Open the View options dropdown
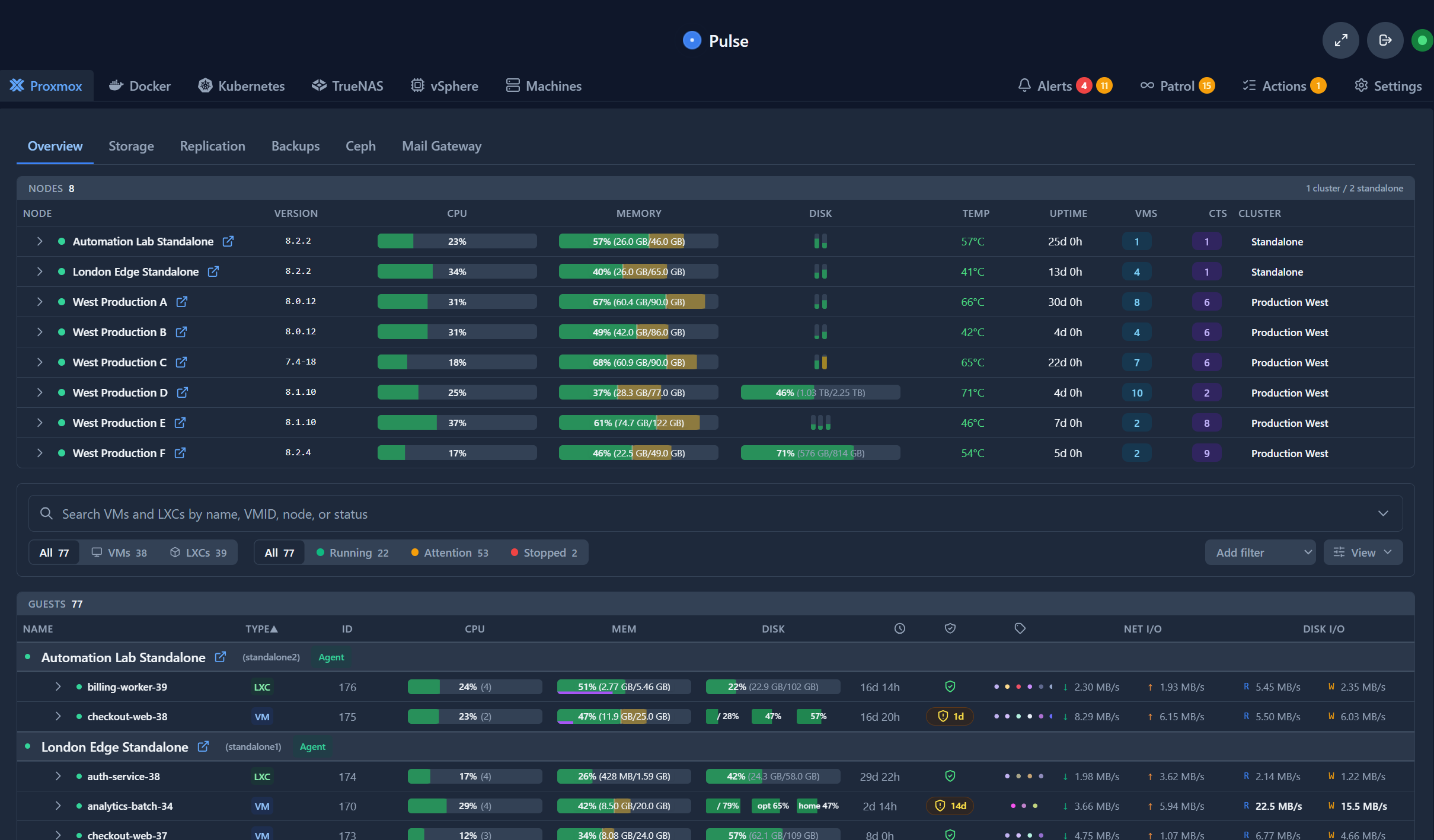1434x840 pixels. pyautogui.click(x=1363, y=552)
